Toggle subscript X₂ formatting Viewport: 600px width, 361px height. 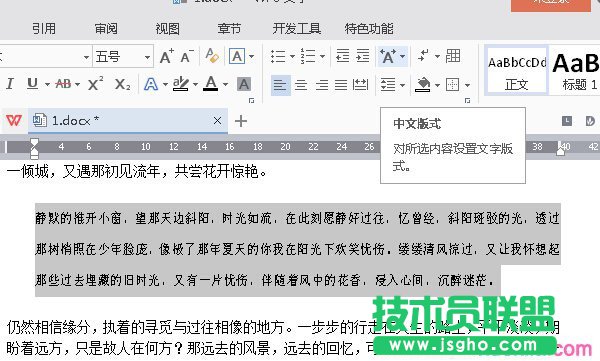point(122,84)
